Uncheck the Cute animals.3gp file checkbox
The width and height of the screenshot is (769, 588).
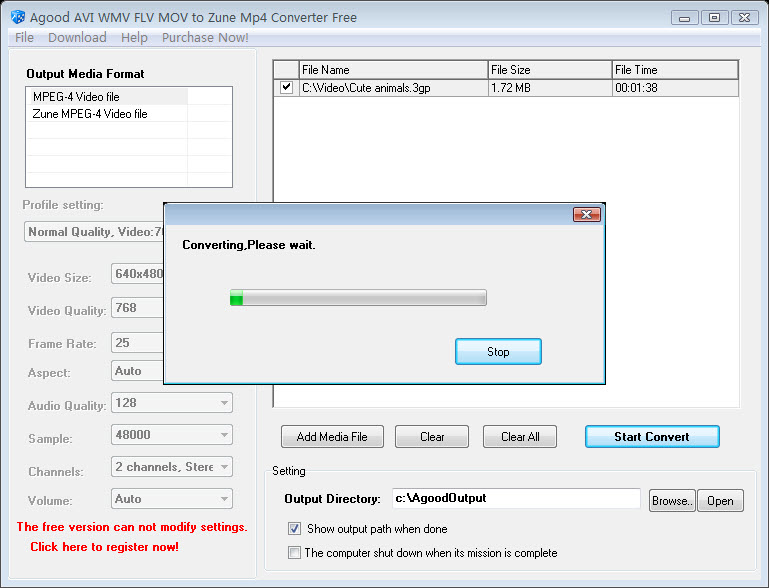pos(286,88)
